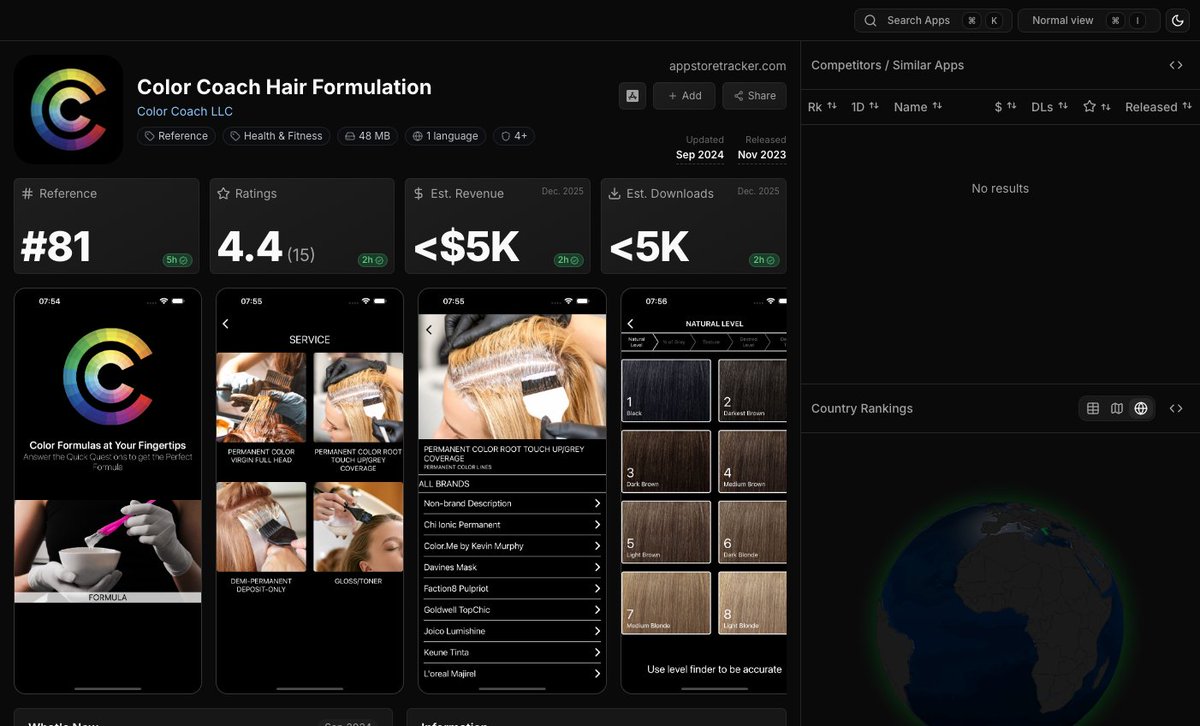Image resolution: width=1200 pixels, height=726 pixels.
Task: Click the 2h badge on Est. Downloads card
Action: pos(765,260)
